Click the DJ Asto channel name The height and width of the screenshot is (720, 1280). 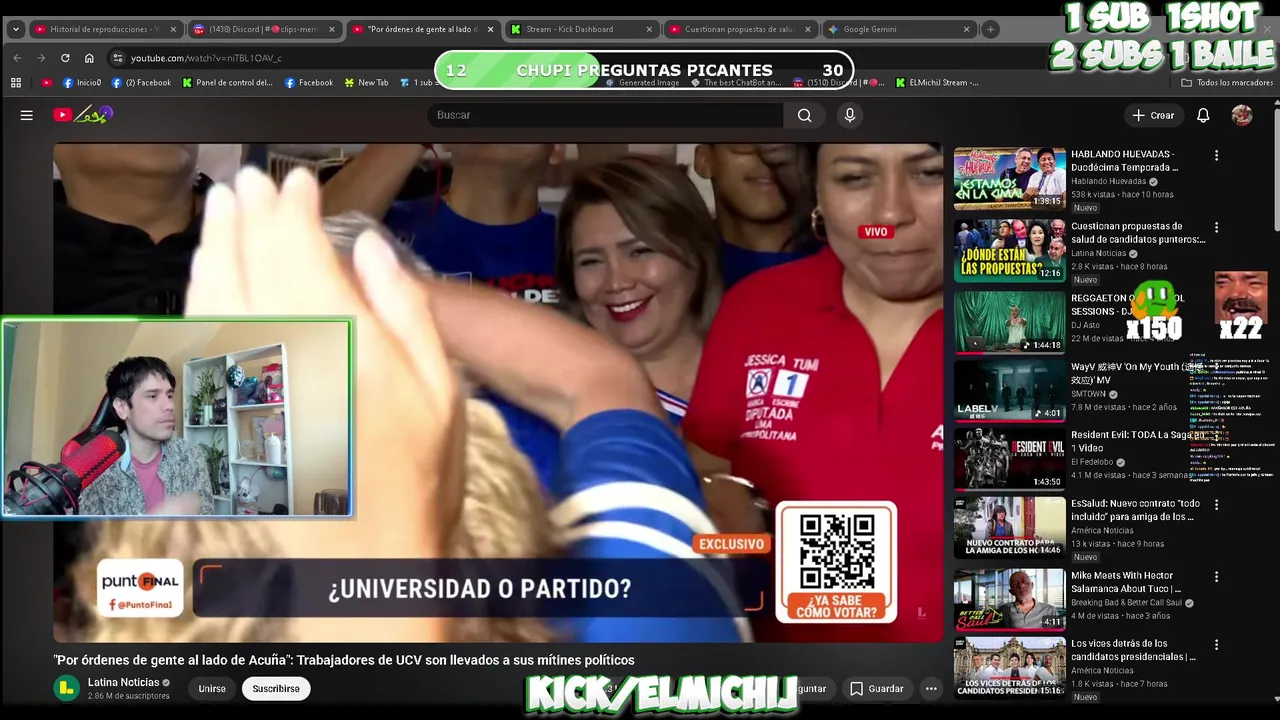[1085, 325]
